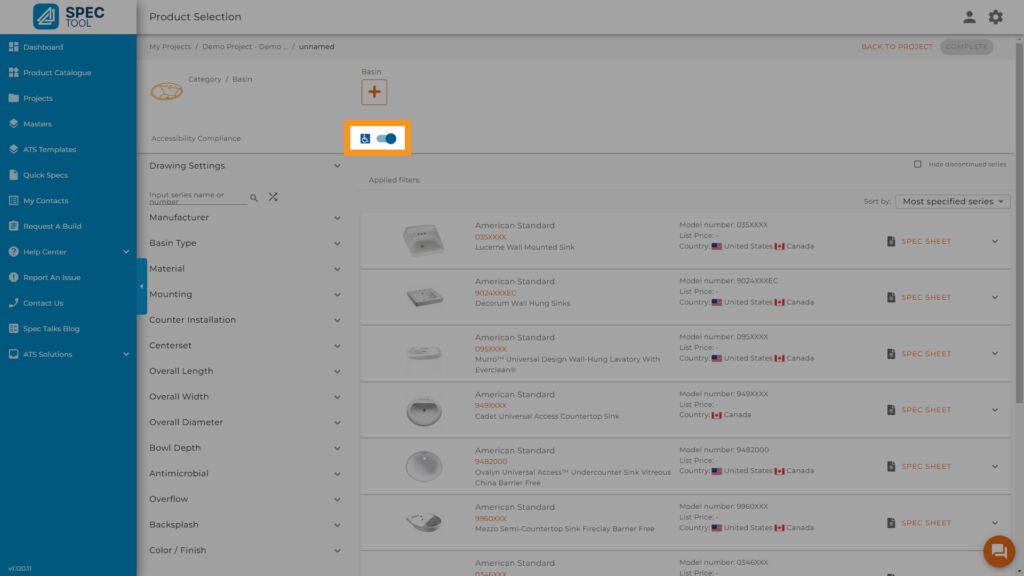This screenshot has height=576, width=1024.
Task: Click the Spec Tool logo
Action: [68, 17]
